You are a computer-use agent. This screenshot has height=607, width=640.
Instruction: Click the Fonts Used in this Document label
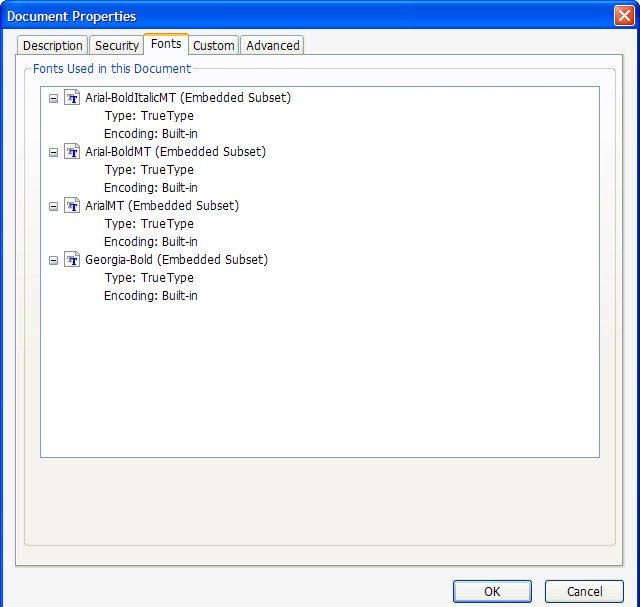coord(112,69)
